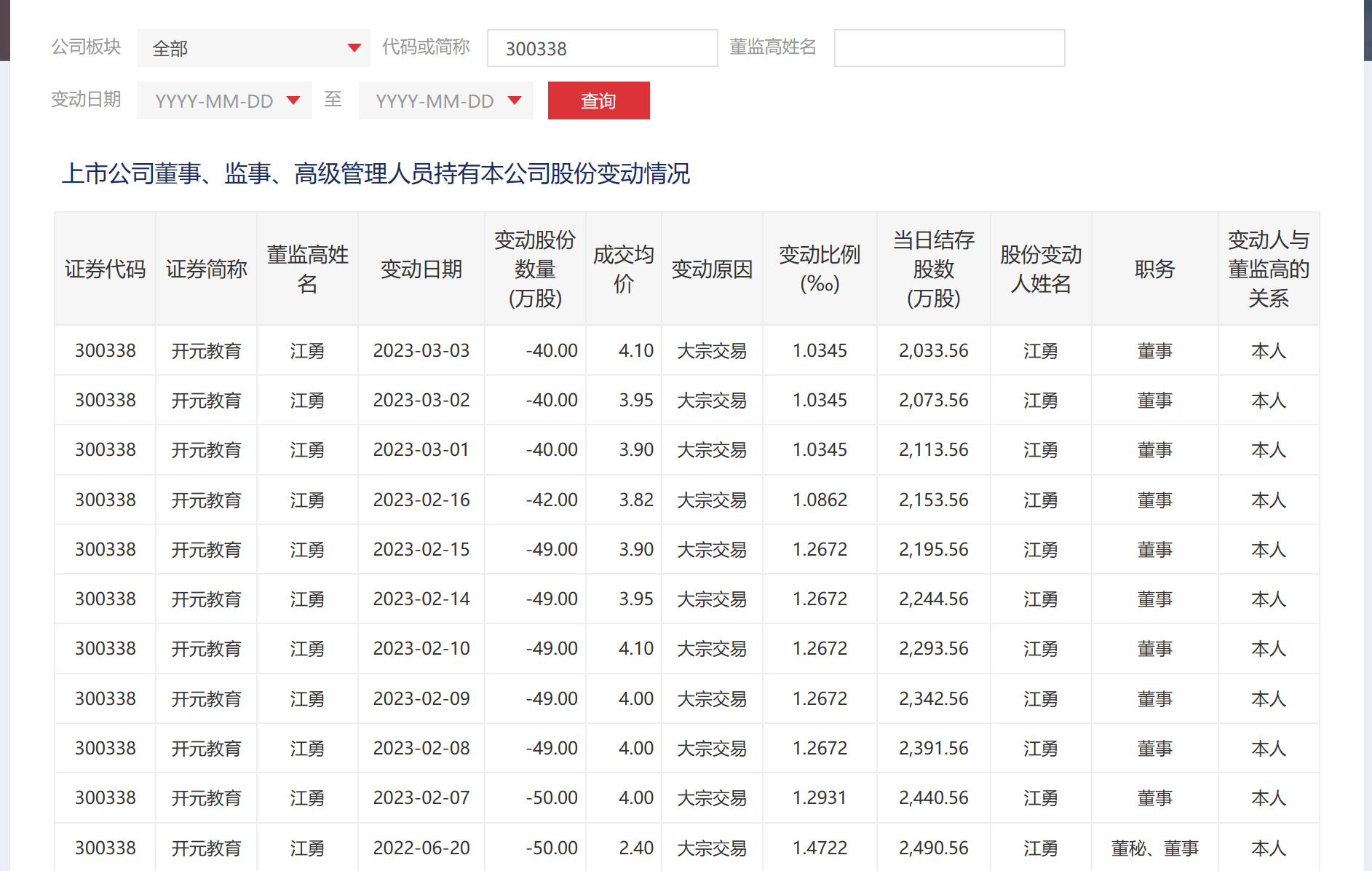
Task: Click the 2,033.56 holdings value
Action: (x=934, y=350)
